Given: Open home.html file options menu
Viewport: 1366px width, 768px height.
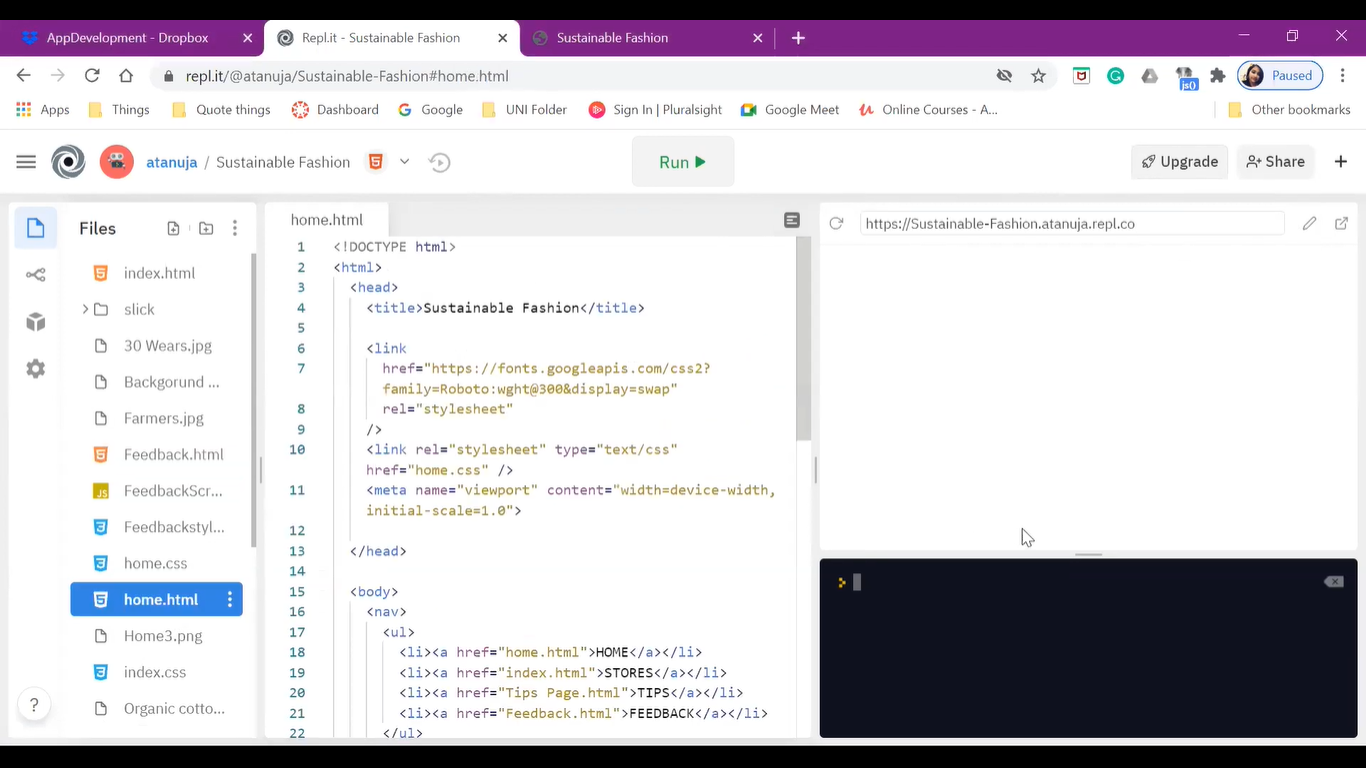Looking at the screenshot, I should [x=230, y=600].
